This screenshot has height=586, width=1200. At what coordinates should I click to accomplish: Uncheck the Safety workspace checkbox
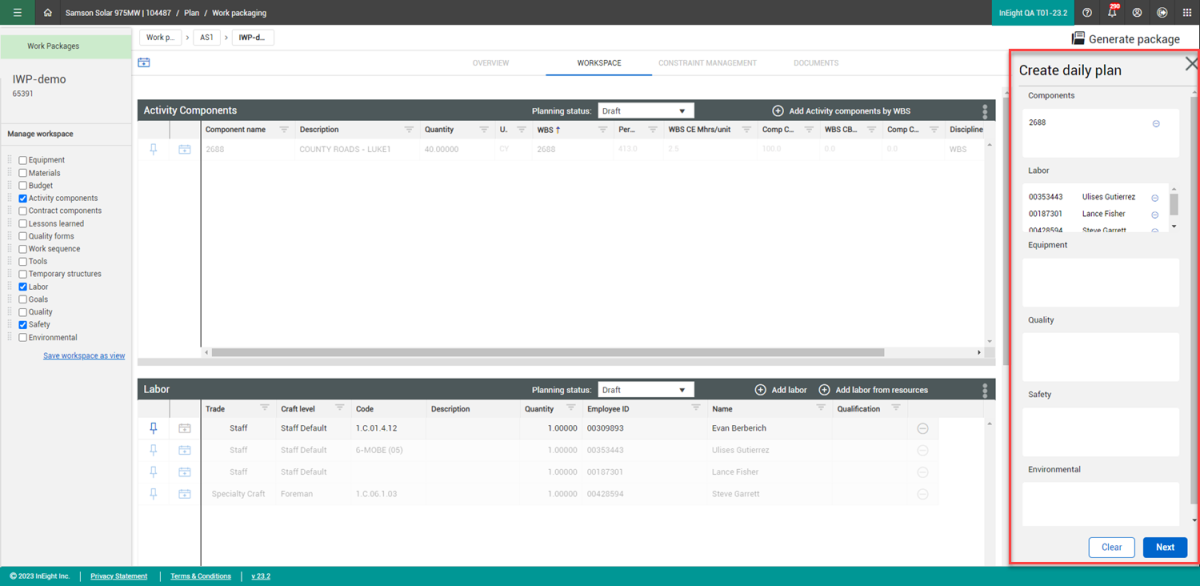(23, 325)
